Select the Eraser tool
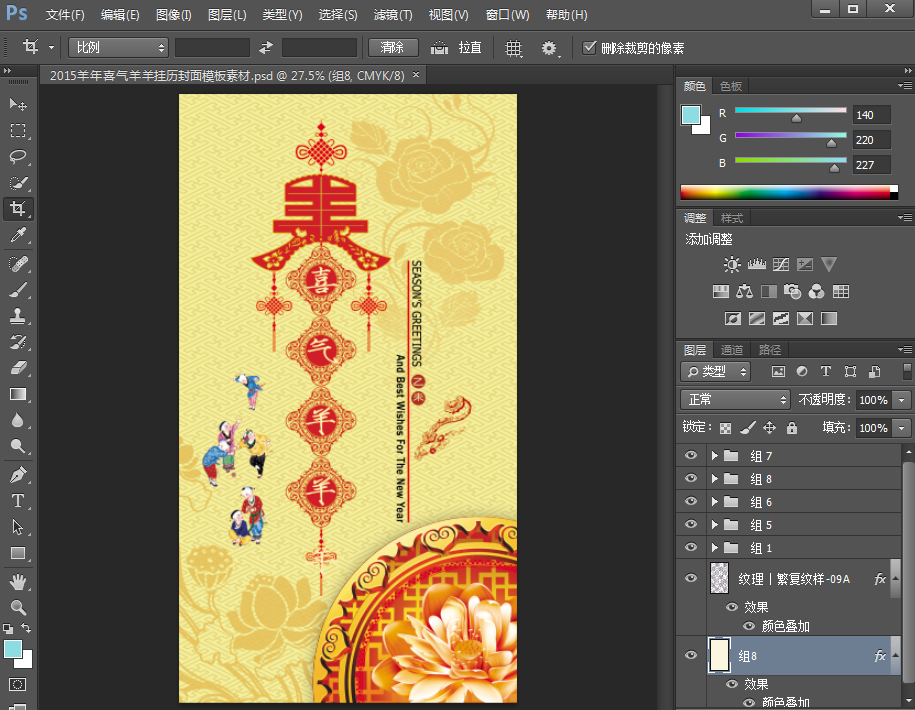This screenshot has height=710, width=915. (18, 368)
